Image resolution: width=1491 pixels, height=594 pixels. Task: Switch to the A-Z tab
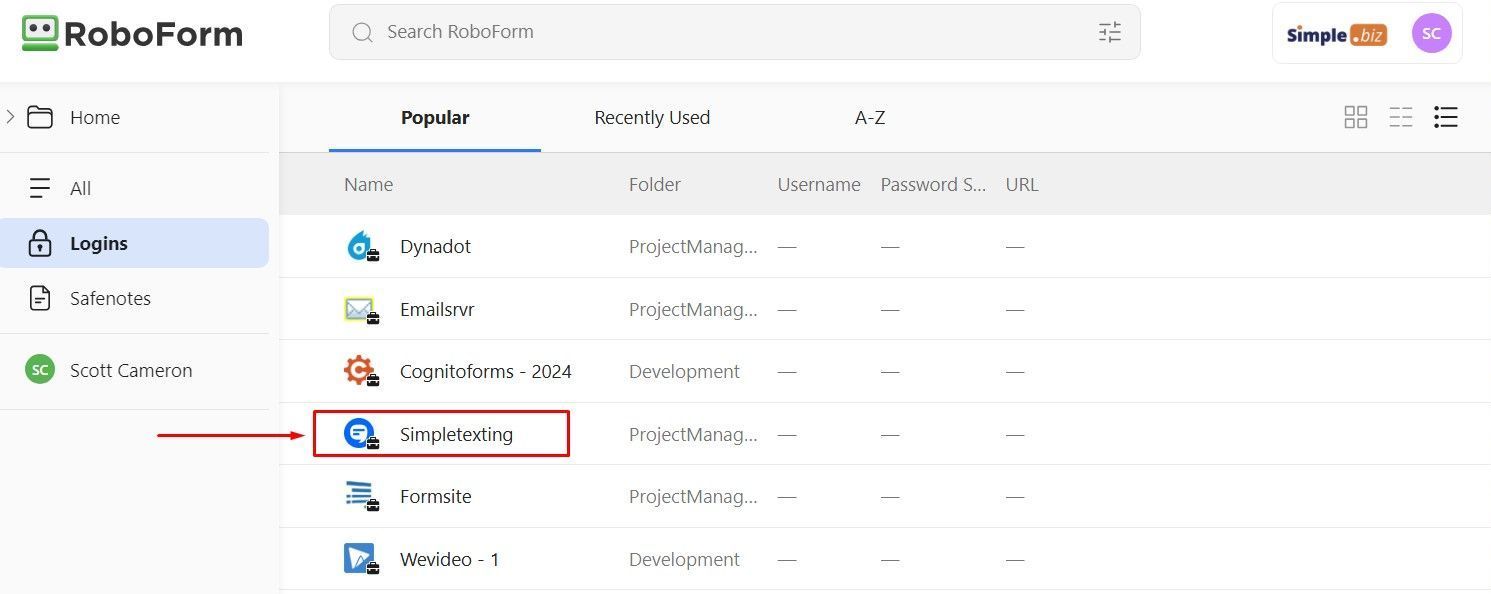click(x=870, y=118)
